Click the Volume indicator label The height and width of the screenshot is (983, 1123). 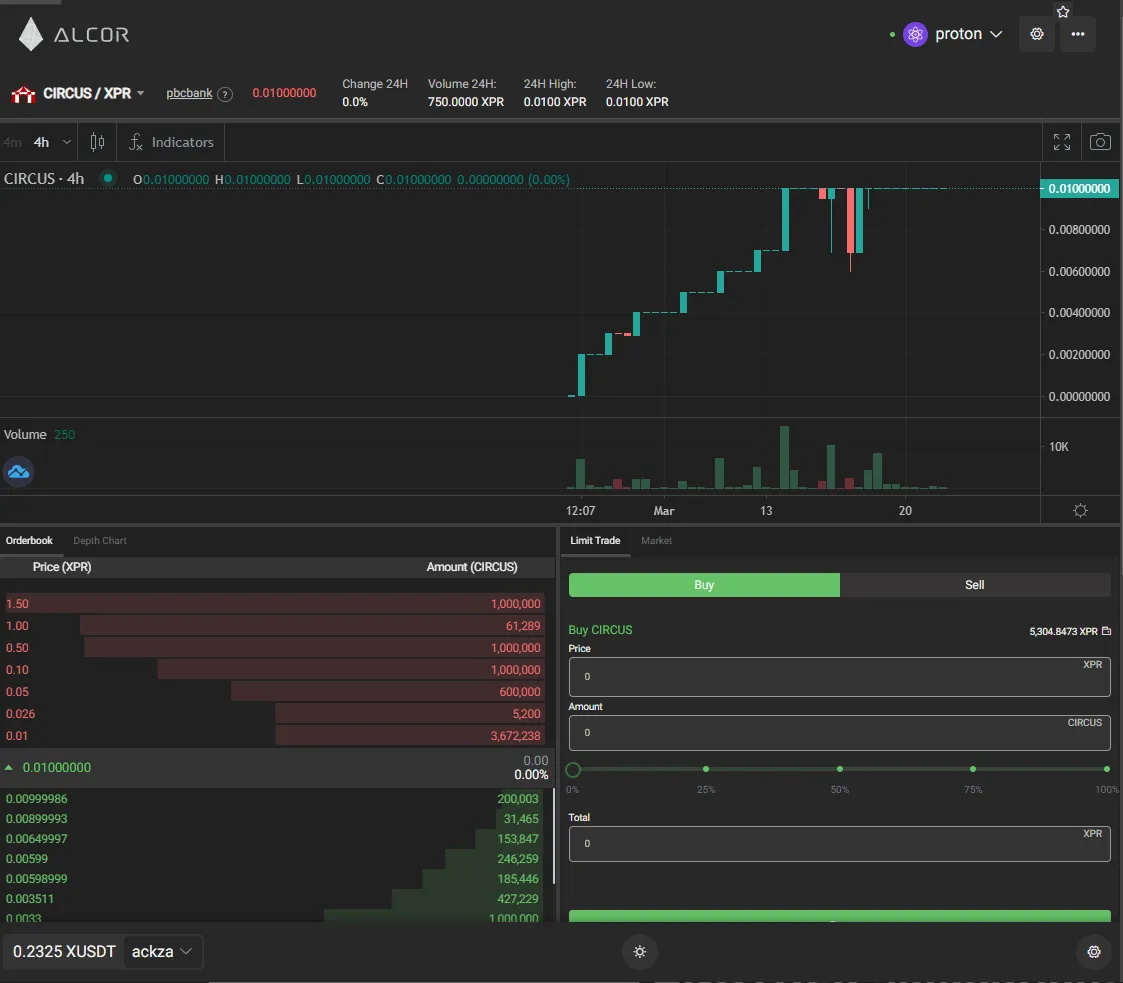(x=25, y=435)
